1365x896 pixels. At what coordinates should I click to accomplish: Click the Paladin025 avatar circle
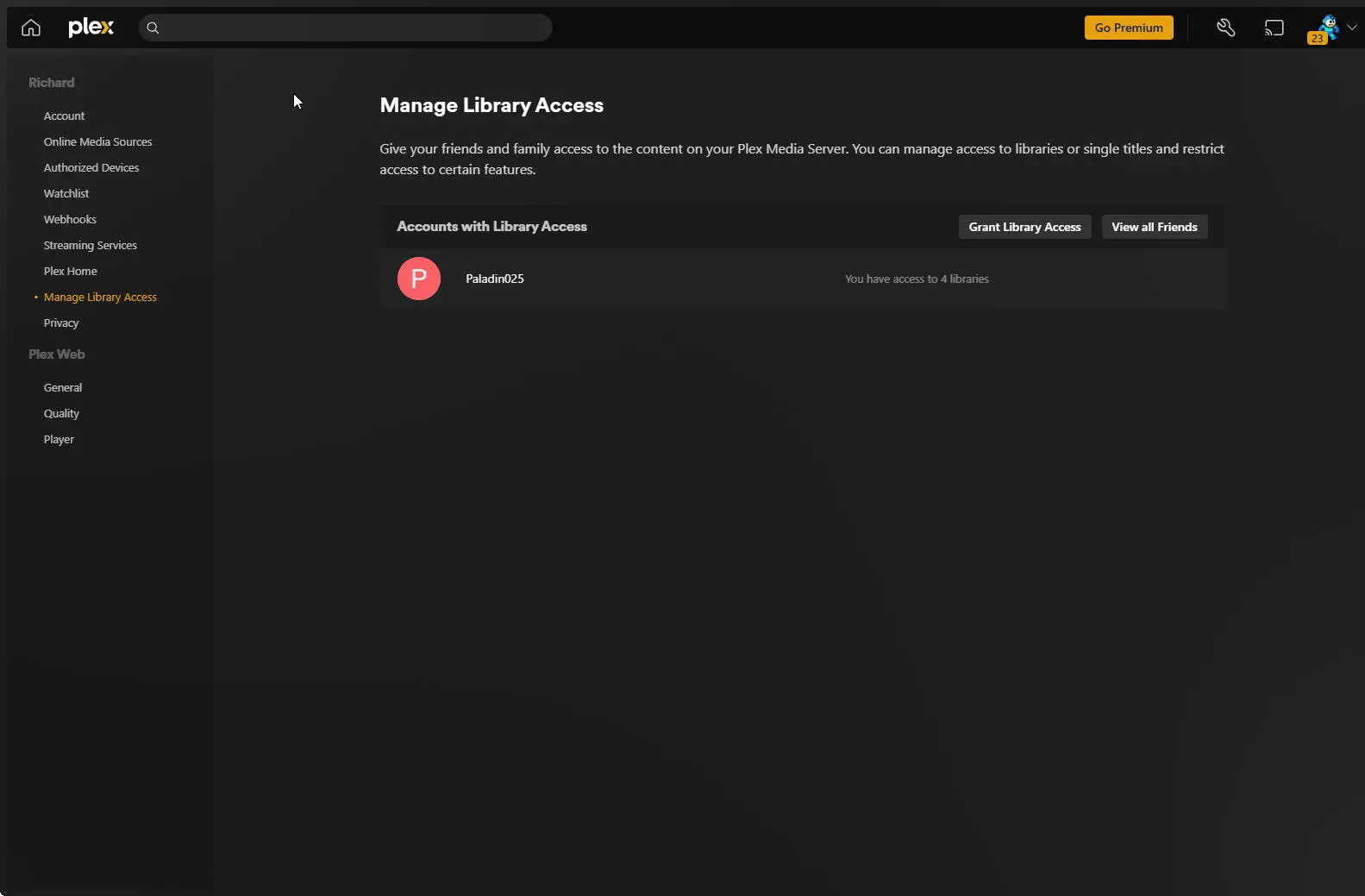pos(419,279)
